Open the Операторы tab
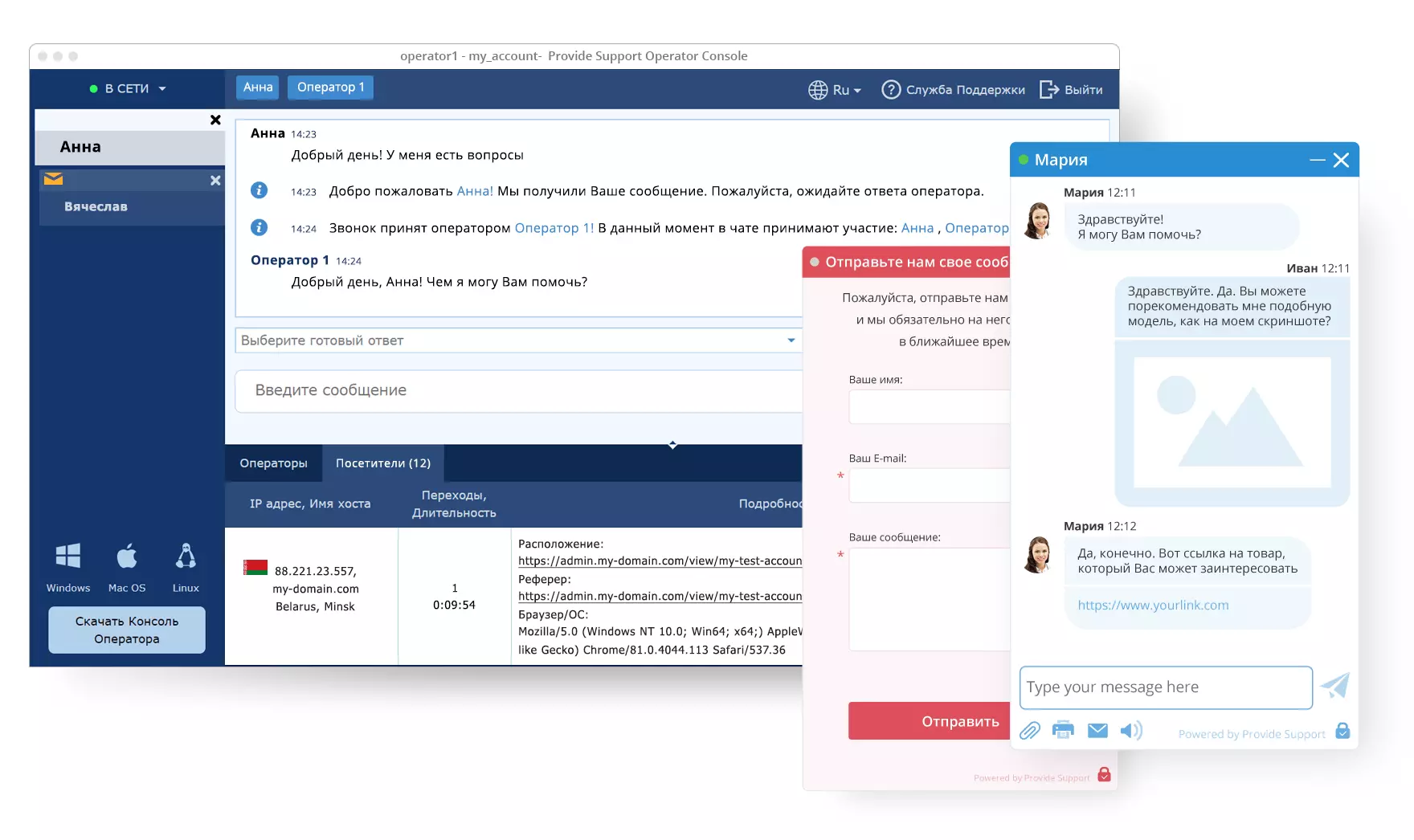Viewport: 1414px width, 840px height. 273,463
